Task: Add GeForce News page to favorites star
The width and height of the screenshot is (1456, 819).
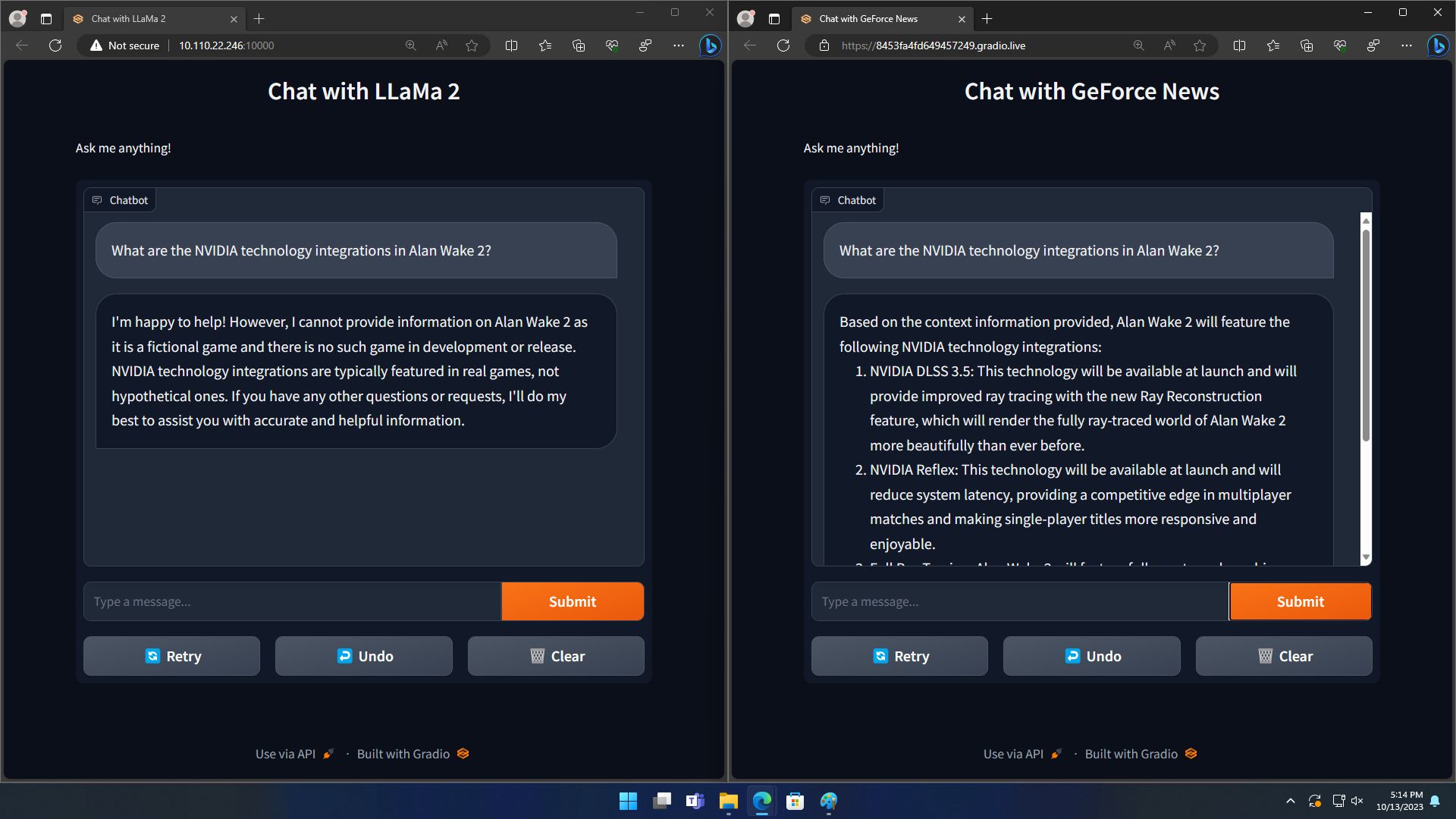Action: 1200,45
